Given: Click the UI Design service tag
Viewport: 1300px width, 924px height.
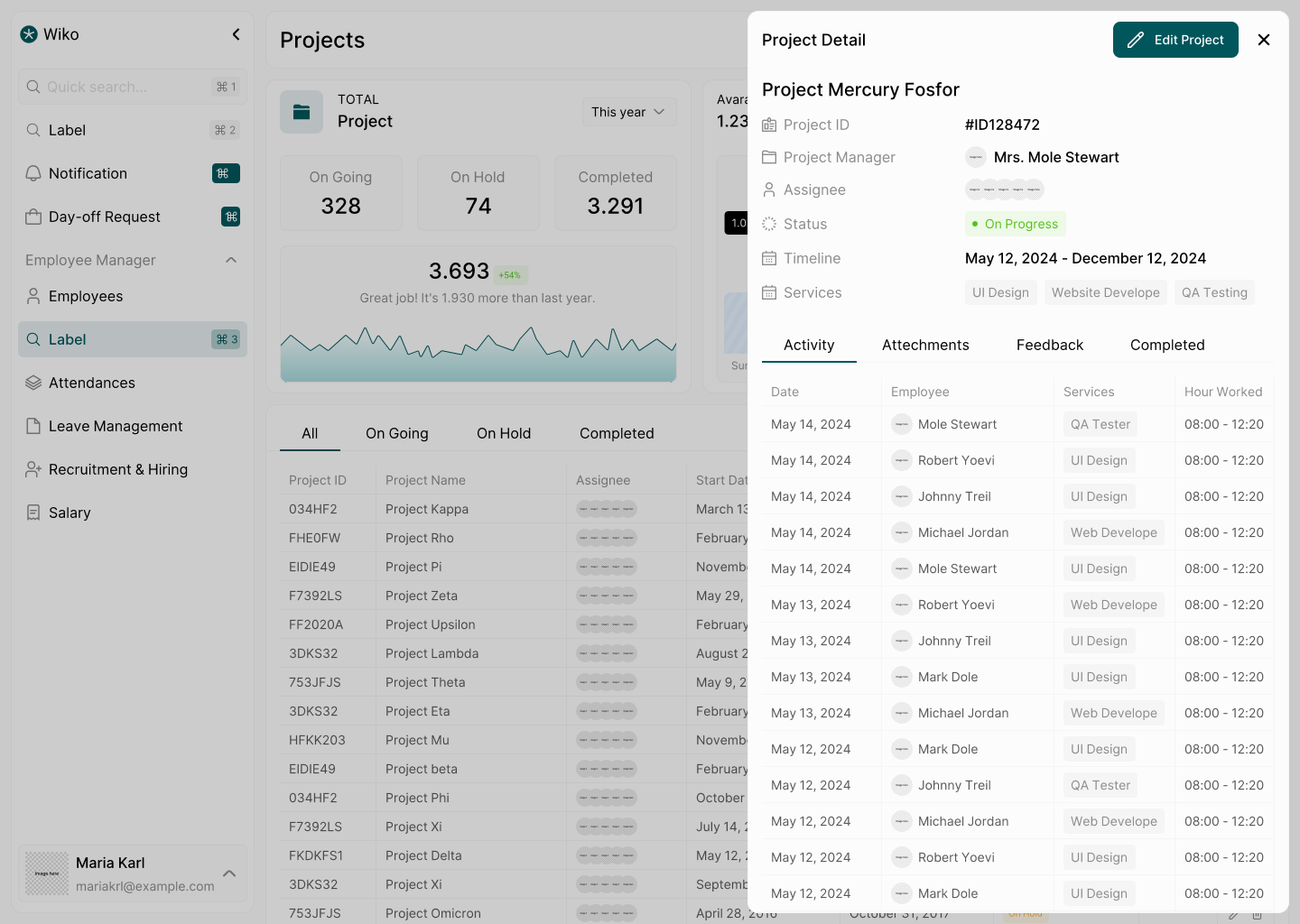Looking at the screenshot, I should tap(1000, 292).
